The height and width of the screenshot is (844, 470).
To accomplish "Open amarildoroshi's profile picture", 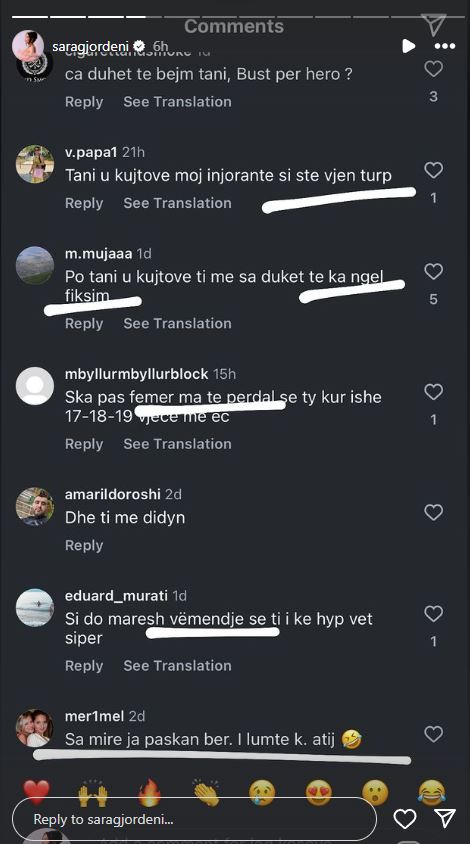I will coord(35,507).
